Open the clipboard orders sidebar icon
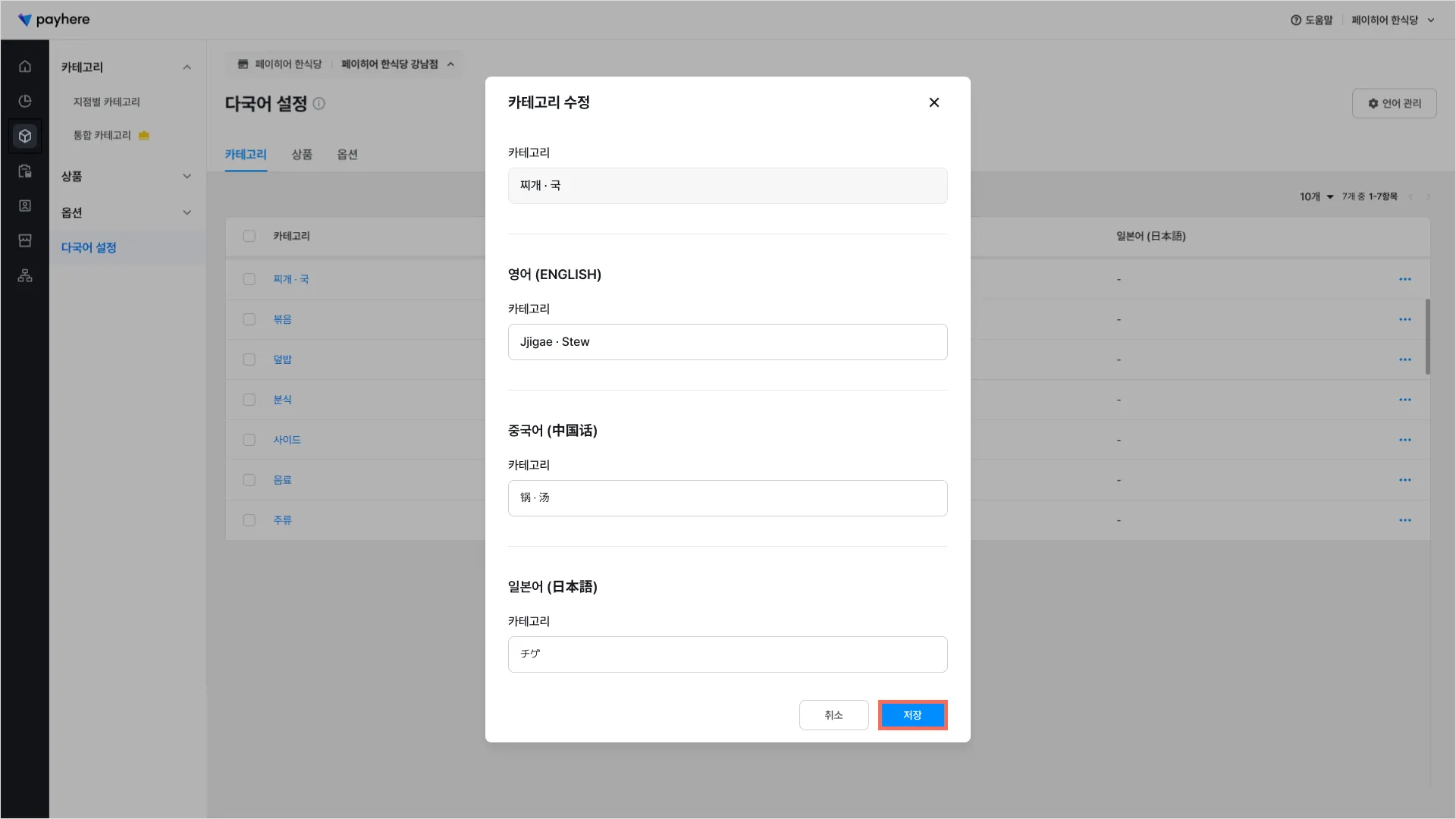Screen dimensions: 1456x819 pos(25,171)
